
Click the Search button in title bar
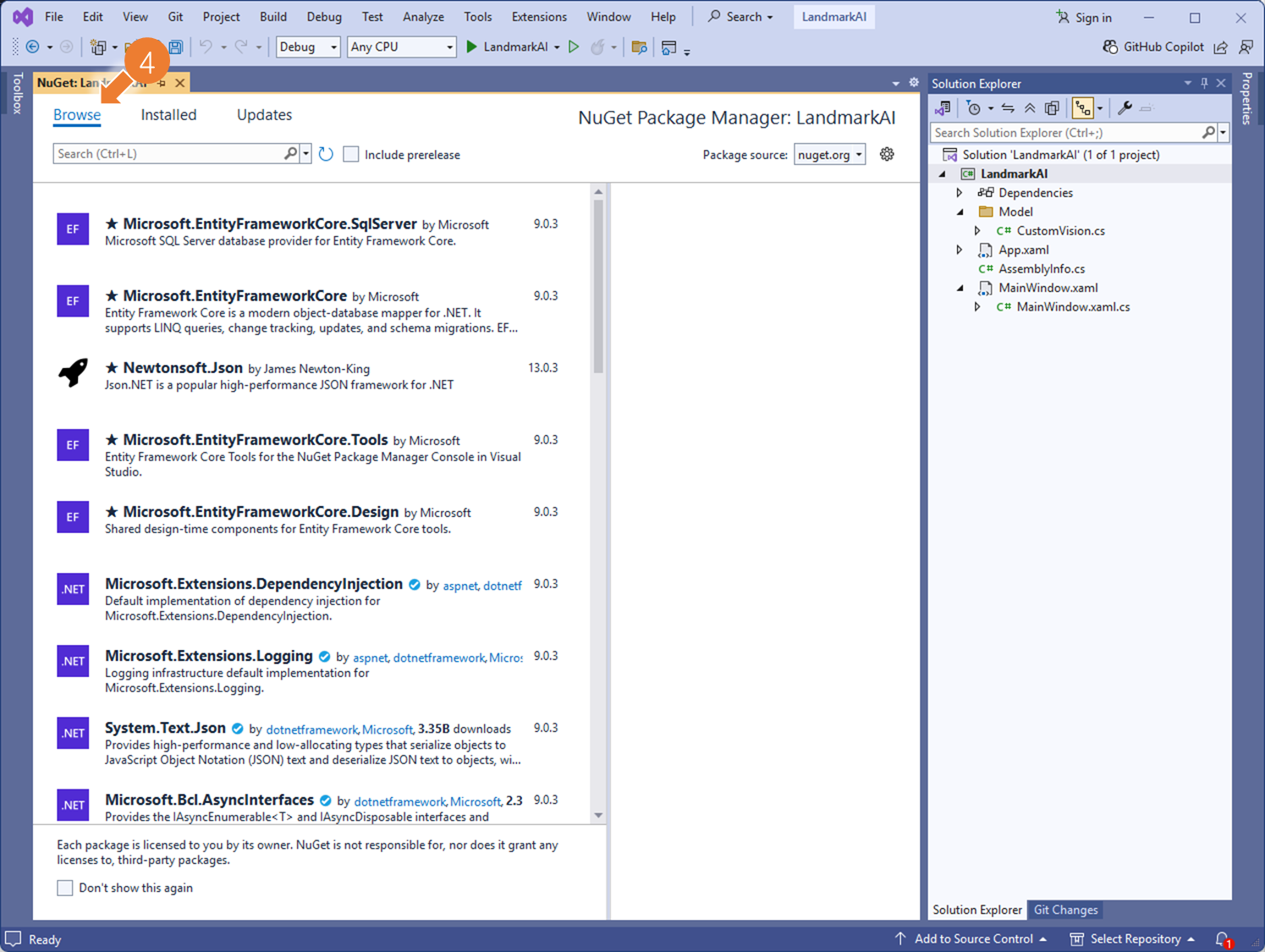click(x=740, y=17)
